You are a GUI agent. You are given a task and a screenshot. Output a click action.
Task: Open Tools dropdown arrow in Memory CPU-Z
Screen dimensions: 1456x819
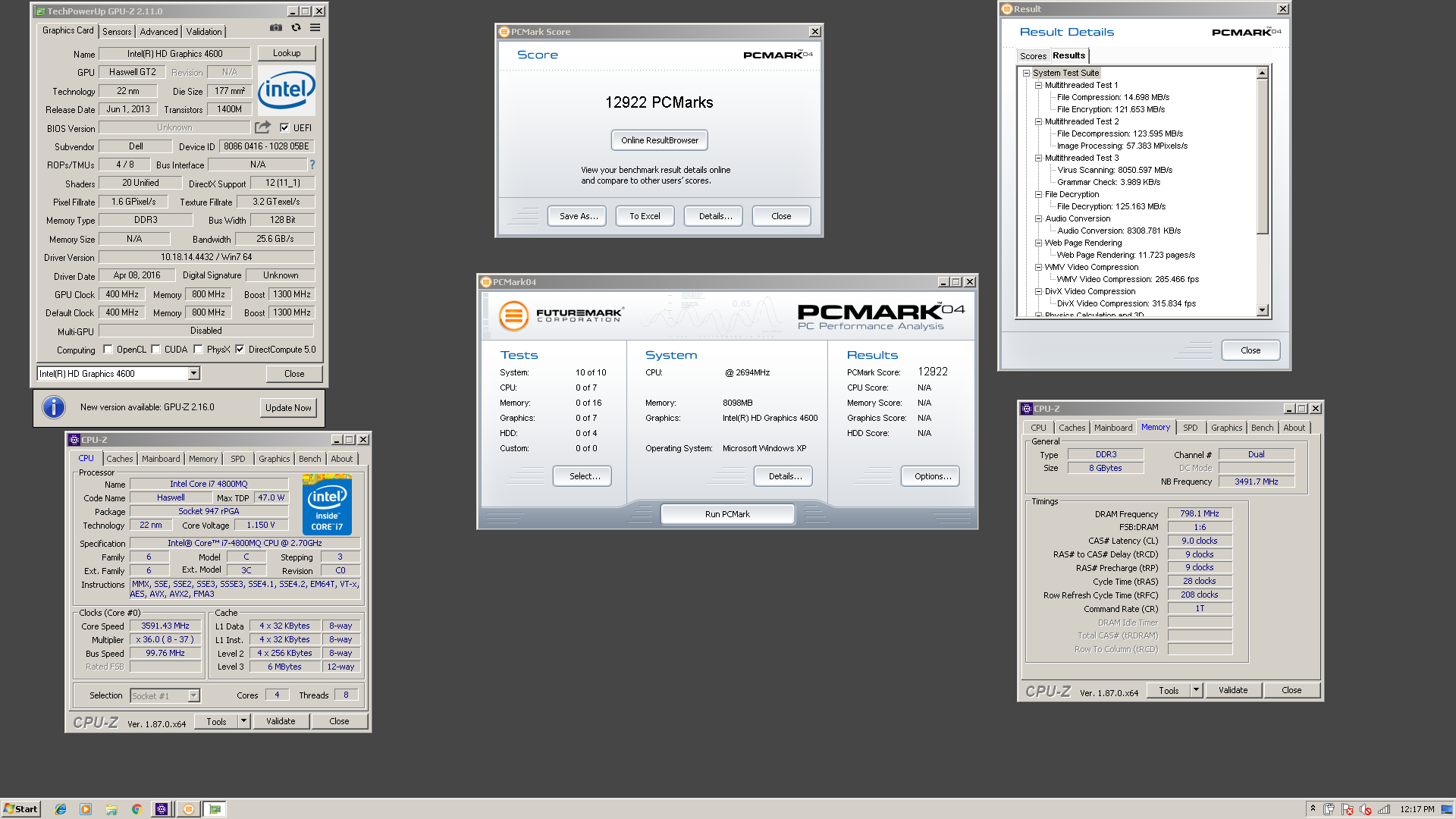coord(1197,690)
